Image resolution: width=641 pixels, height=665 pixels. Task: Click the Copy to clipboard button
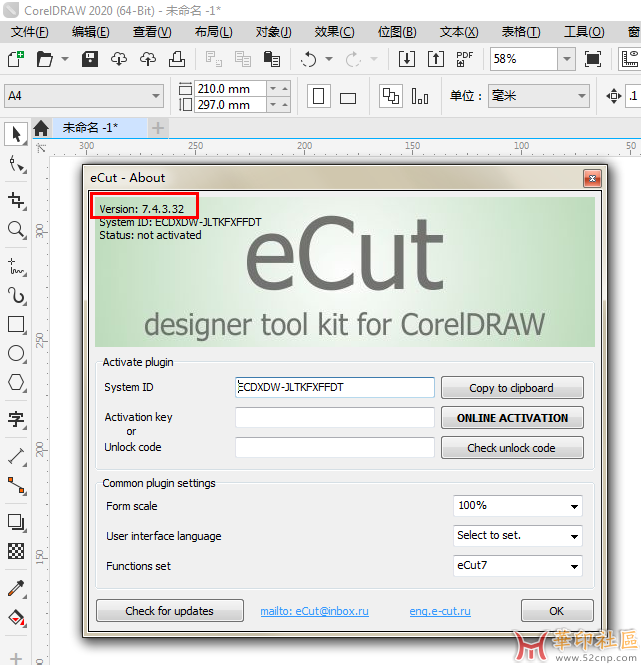(x=512, y=388)
